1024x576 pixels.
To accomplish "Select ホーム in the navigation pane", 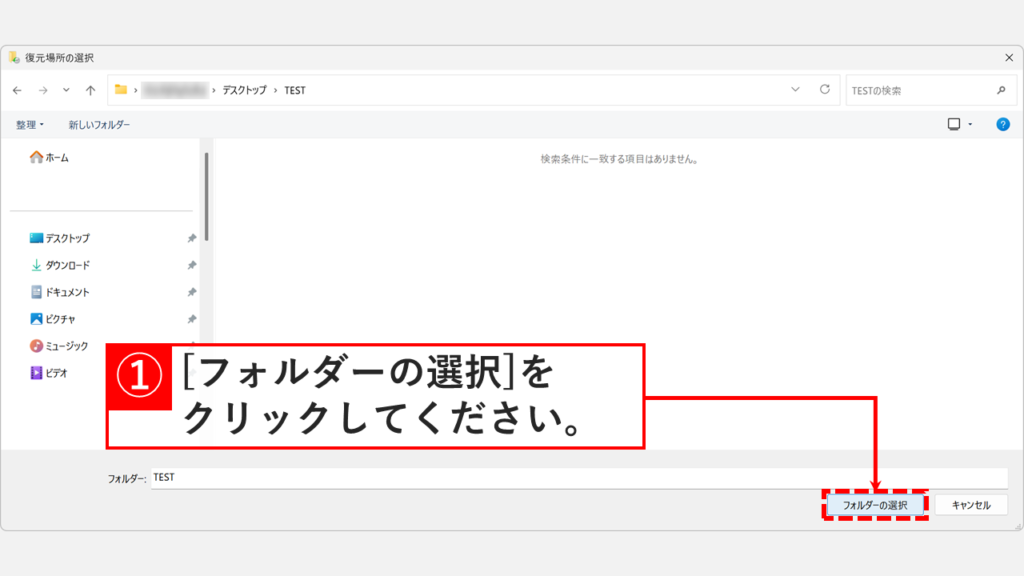I will tap(49, 157).
